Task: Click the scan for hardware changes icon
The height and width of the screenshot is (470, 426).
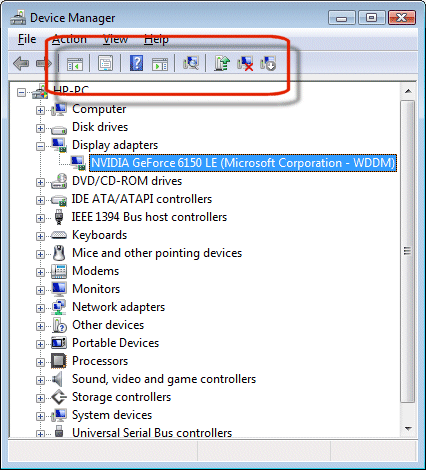Action: click(191, 63)
